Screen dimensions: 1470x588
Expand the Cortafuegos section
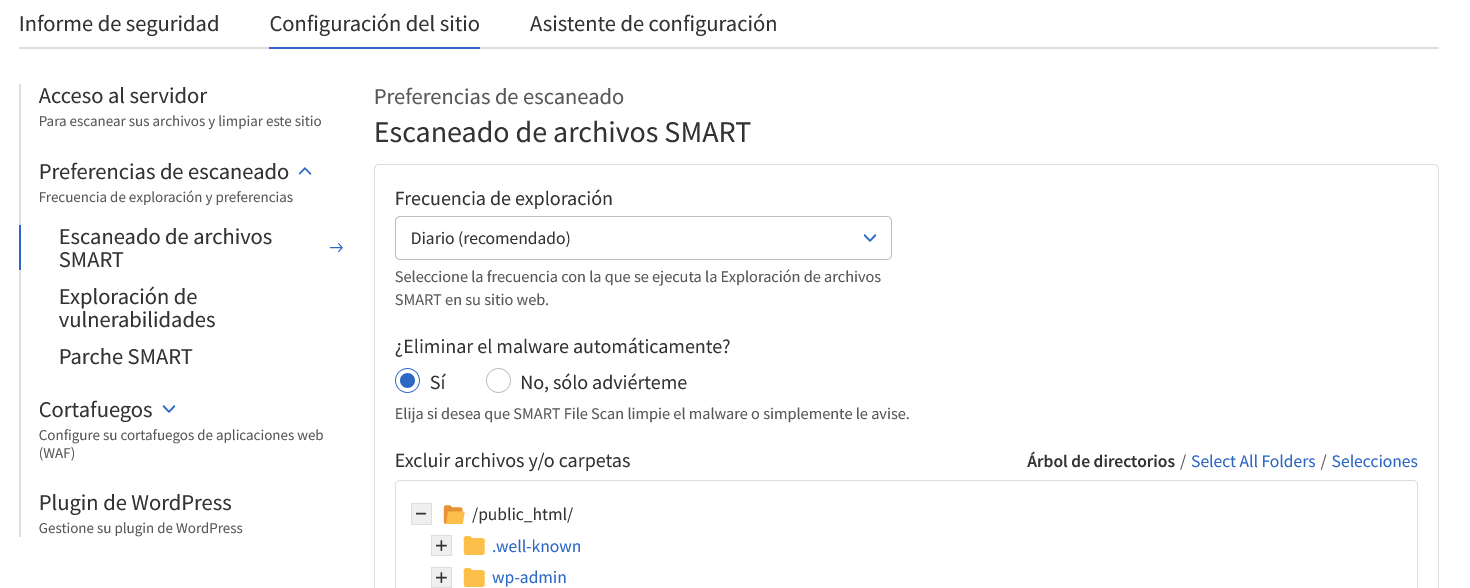pyautogui.click(x=169, y=410)
